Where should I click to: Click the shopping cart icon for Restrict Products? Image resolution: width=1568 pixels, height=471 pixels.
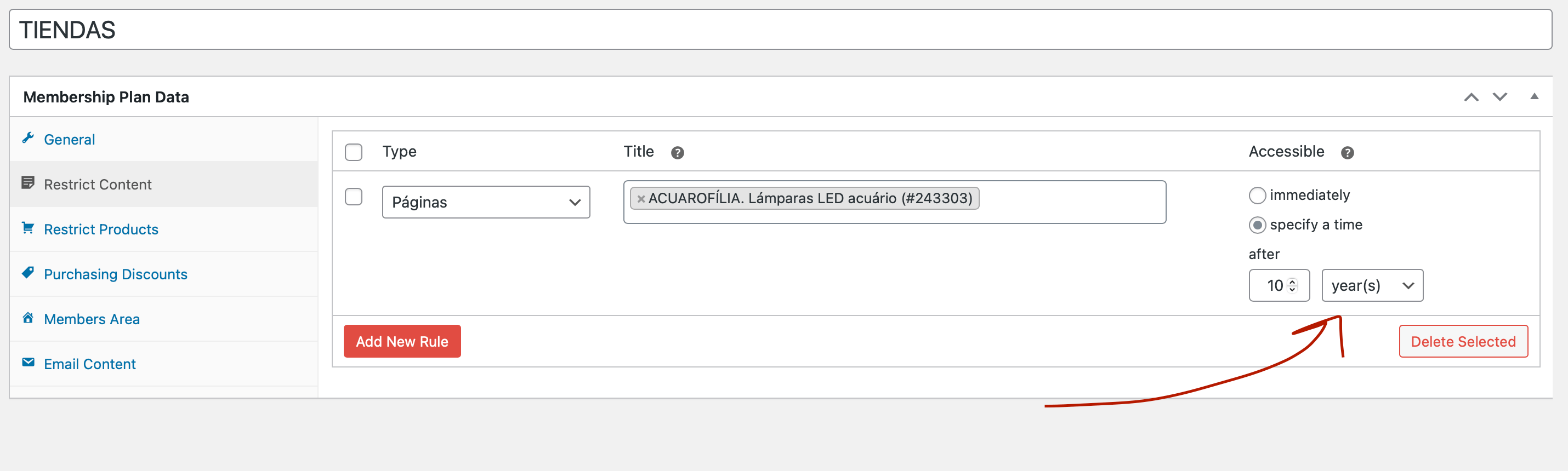(28, 228)
